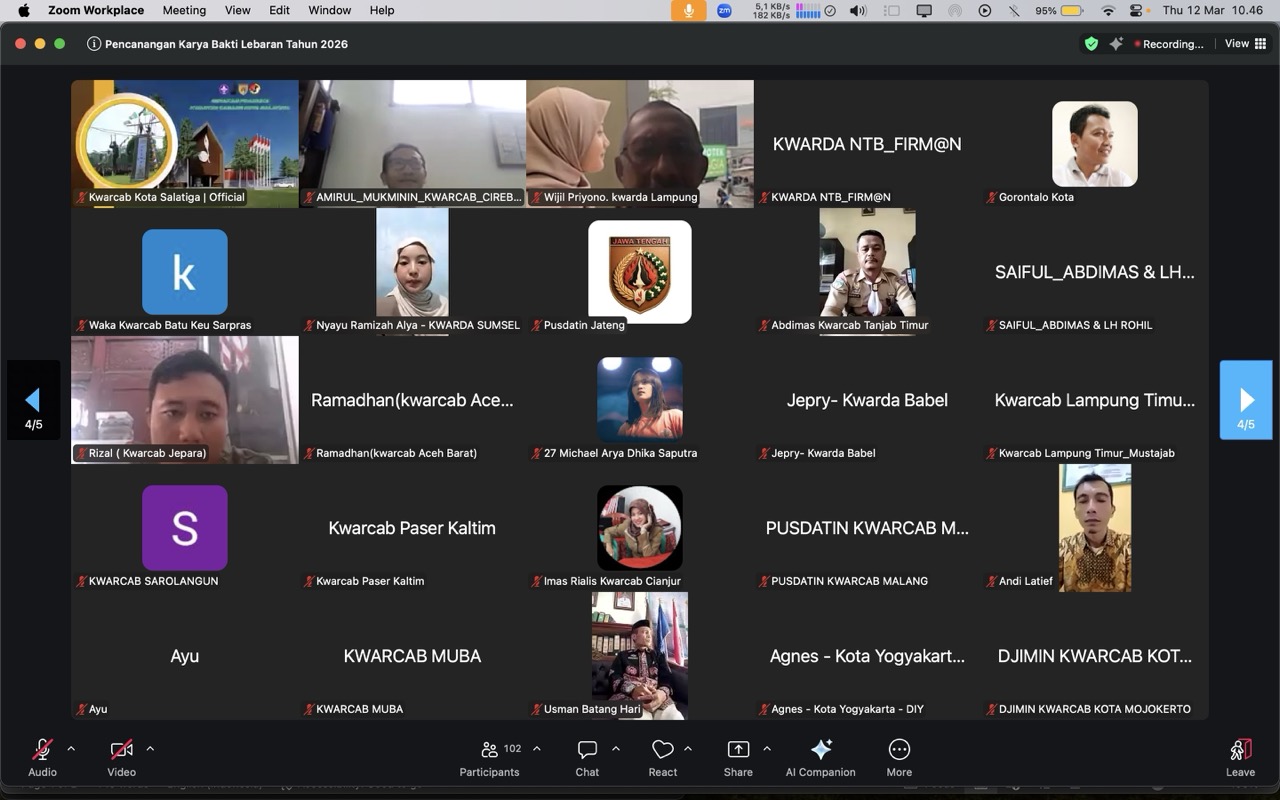Screen dimensions: 1280x800
Task: Start Share screen
Action: 738,750
